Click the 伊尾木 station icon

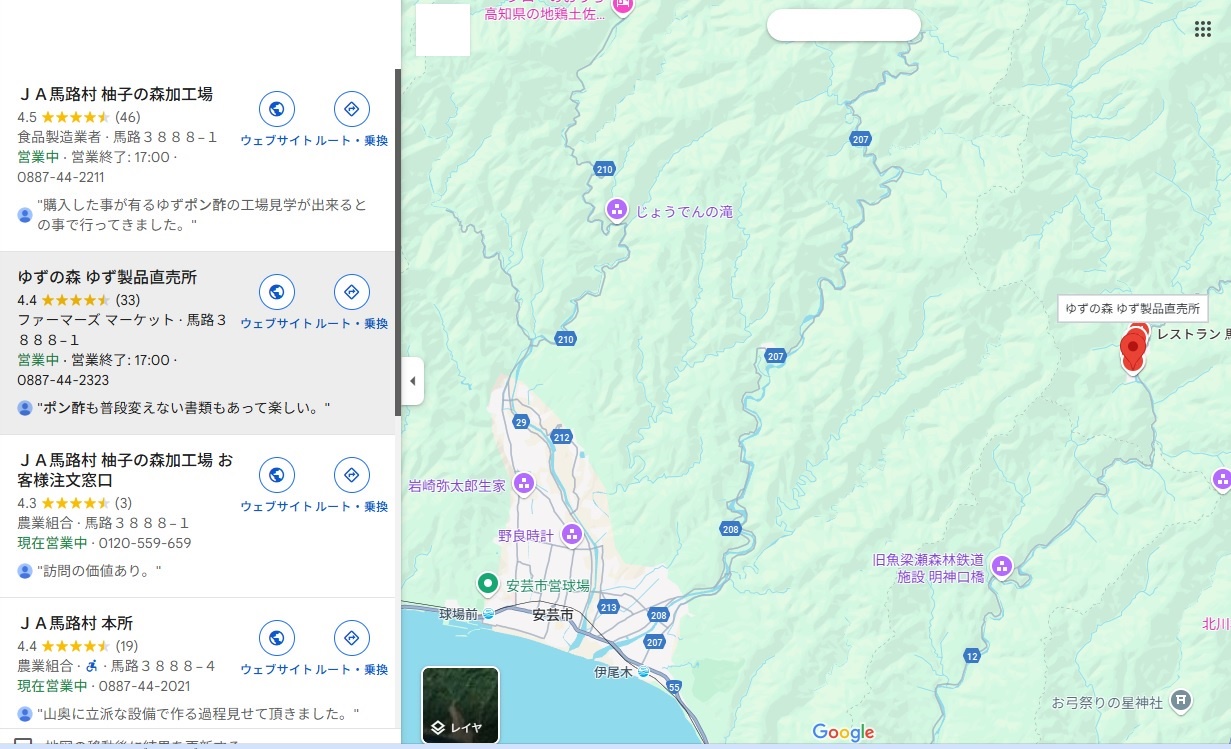(643, 671)
